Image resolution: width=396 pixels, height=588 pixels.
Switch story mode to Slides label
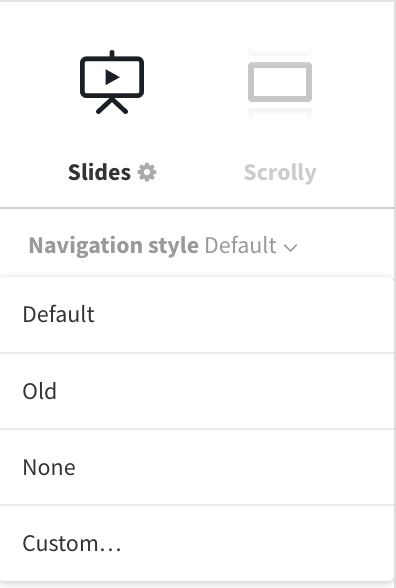pyautogui.click(x=99, y=172)
